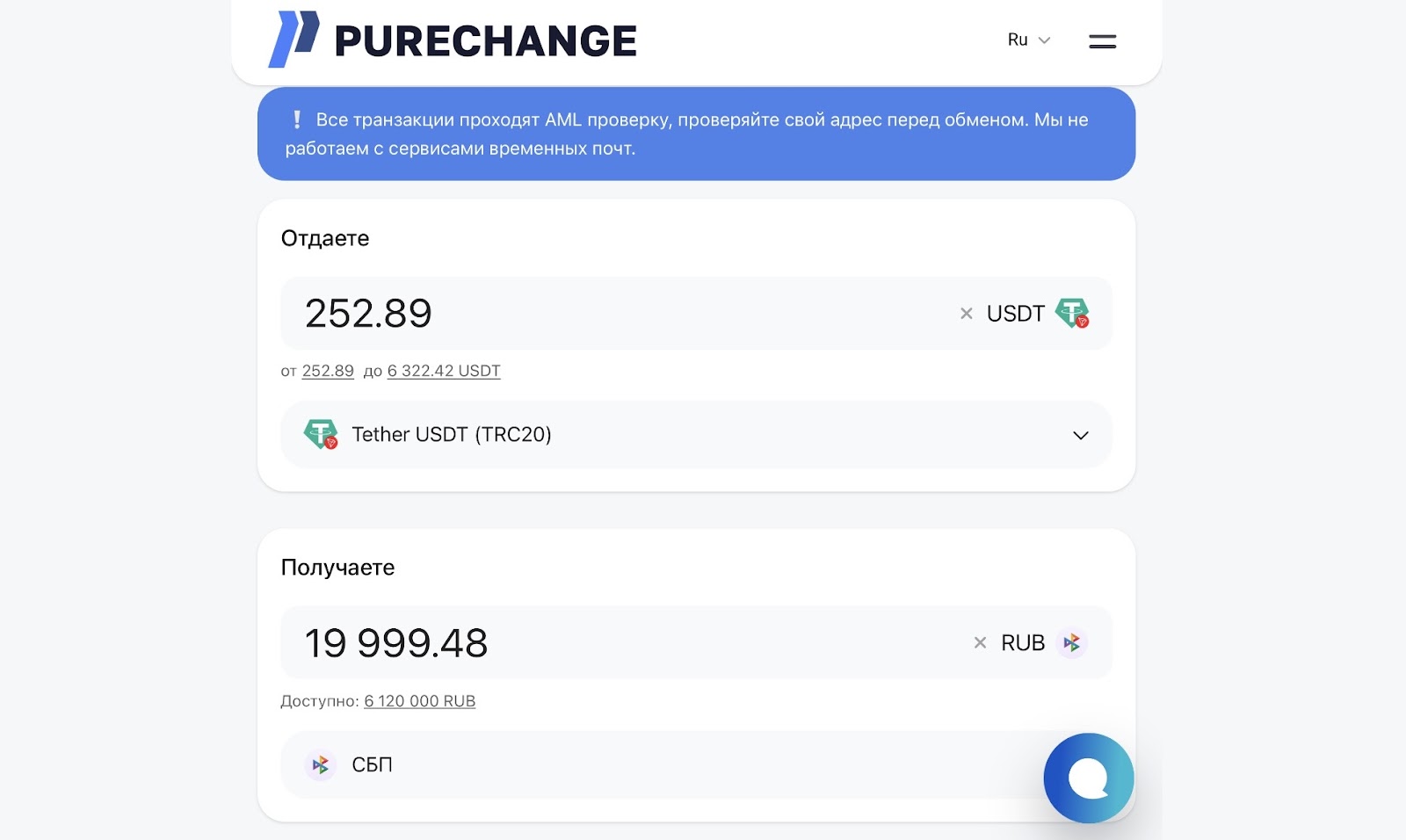
Task: Expand the Tether USDT (TRC20) dropdown
Action: 1080,435
